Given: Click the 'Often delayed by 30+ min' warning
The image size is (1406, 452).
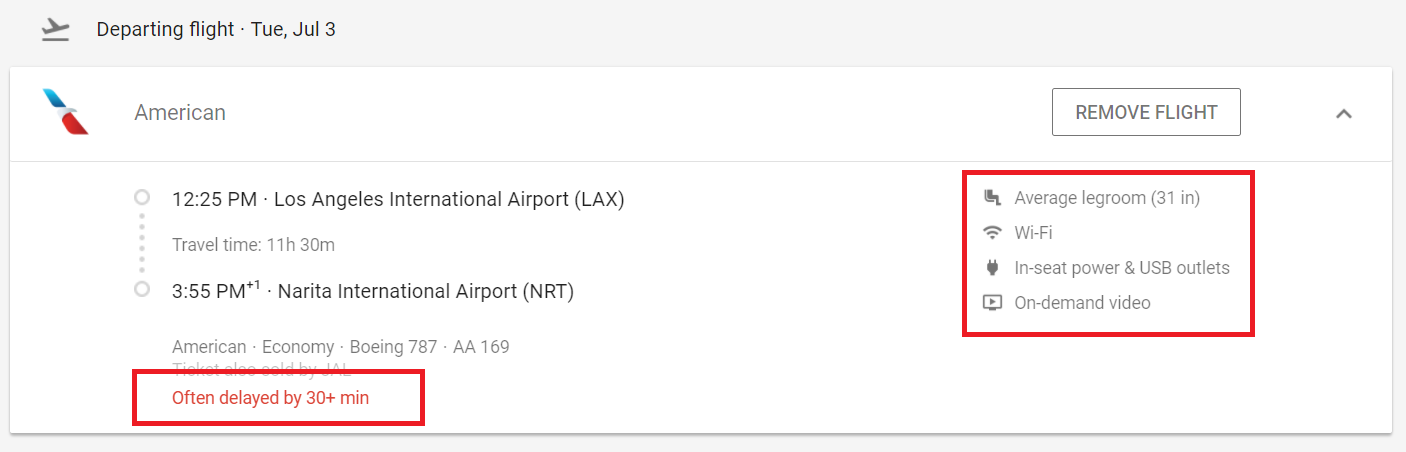Looking at the screenshot, I should pos(271,397).
